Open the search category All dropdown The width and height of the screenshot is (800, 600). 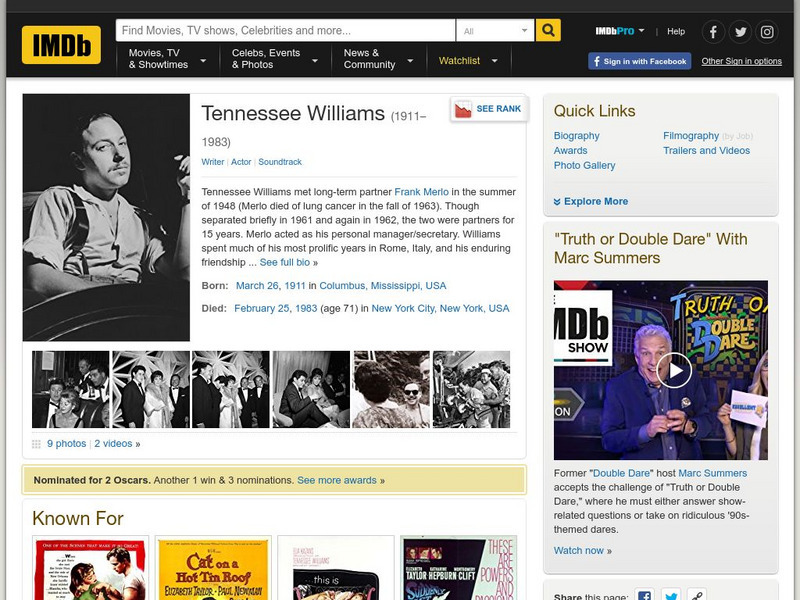[495, 31]
